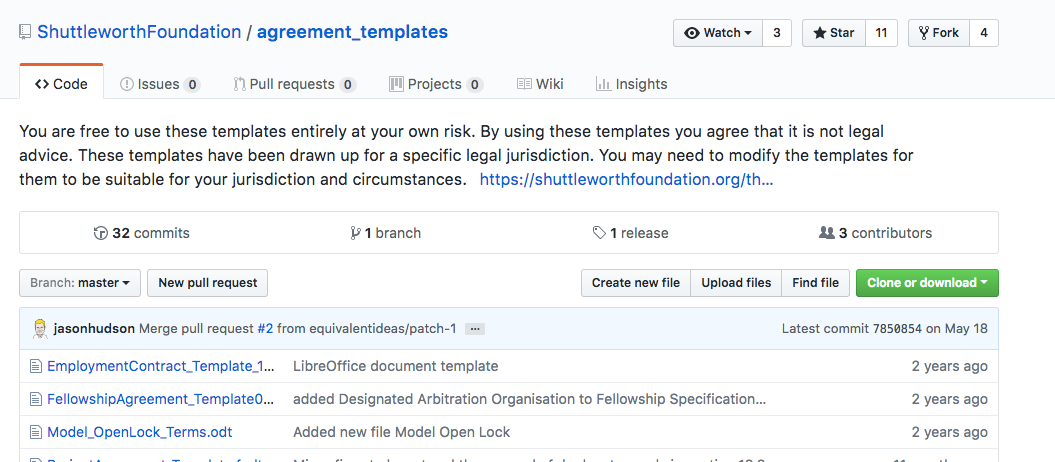This screenshot has width=1055, height=462.
Task: View the 32 commits history
Action: point(142,233)
